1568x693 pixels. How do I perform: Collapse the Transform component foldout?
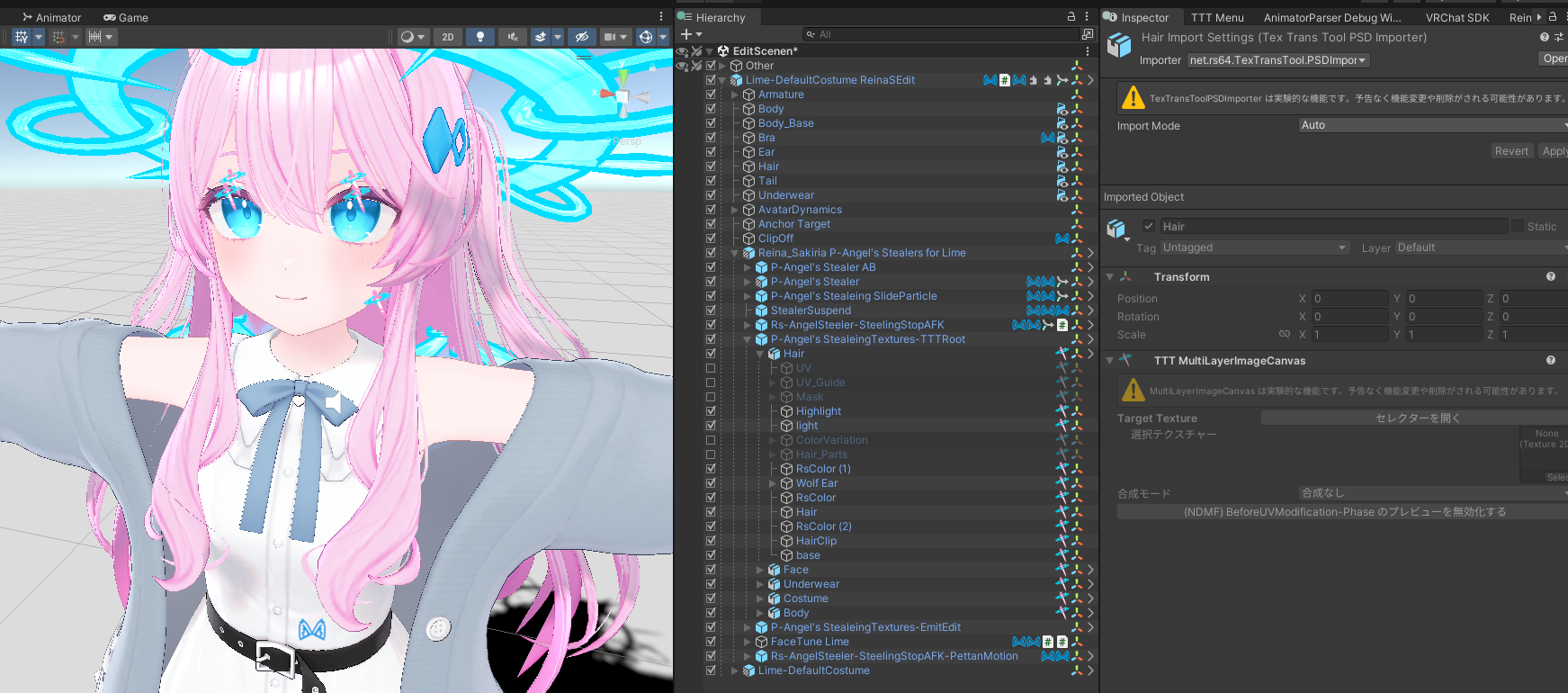1110,277
